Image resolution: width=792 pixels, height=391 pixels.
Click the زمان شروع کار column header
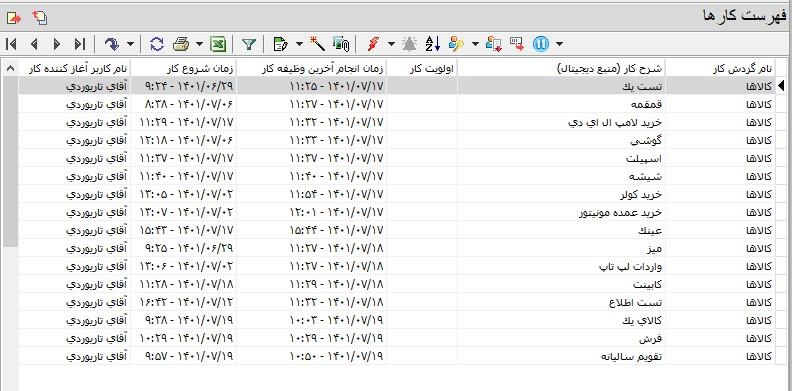(x=183, y=69)
